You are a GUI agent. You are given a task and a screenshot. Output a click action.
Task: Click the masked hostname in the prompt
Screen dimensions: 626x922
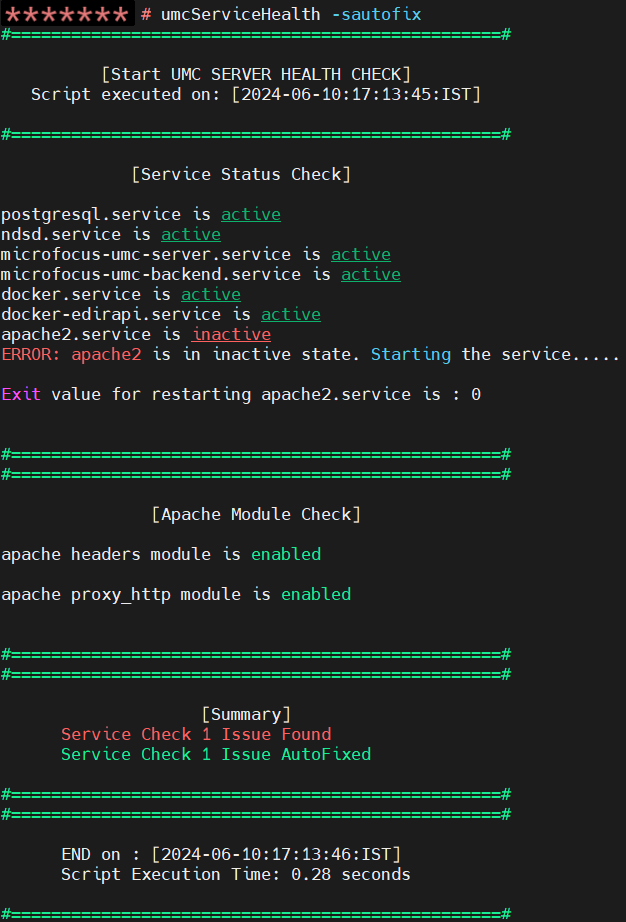[x=67, y=14]
